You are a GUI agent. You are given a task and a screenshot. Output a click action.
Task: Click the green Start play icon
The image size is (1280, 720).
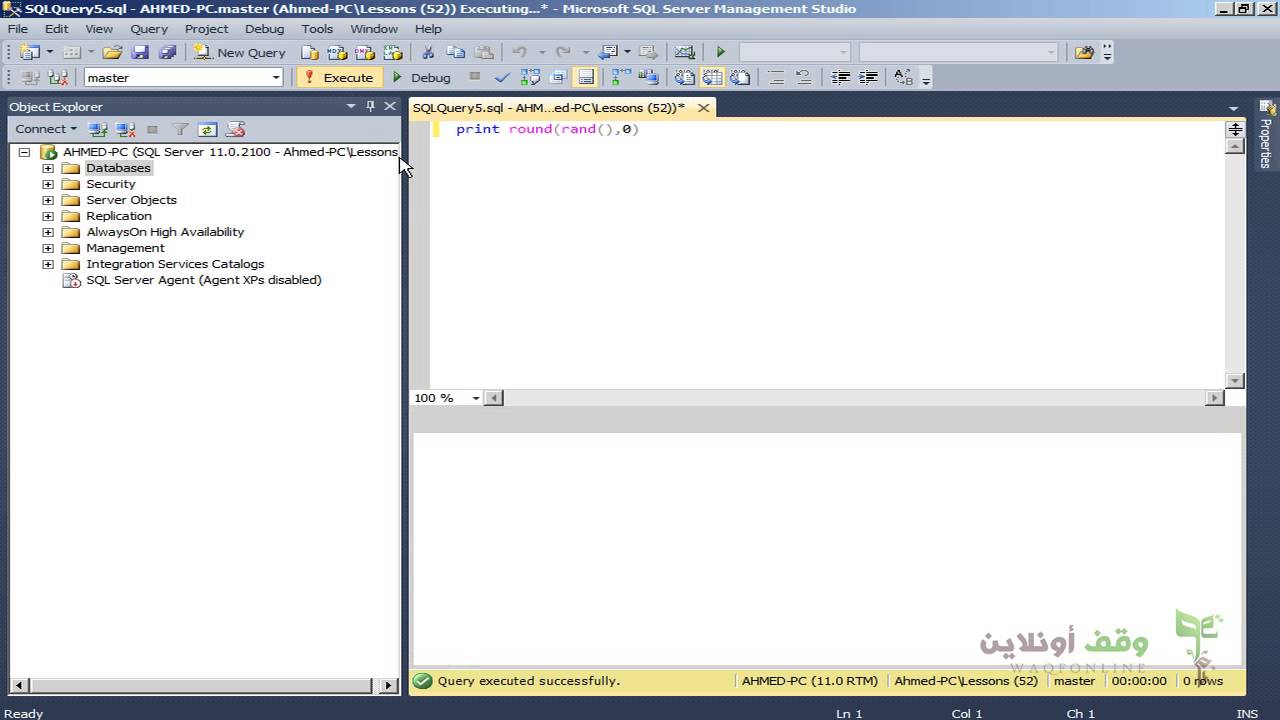coord(720,52)
